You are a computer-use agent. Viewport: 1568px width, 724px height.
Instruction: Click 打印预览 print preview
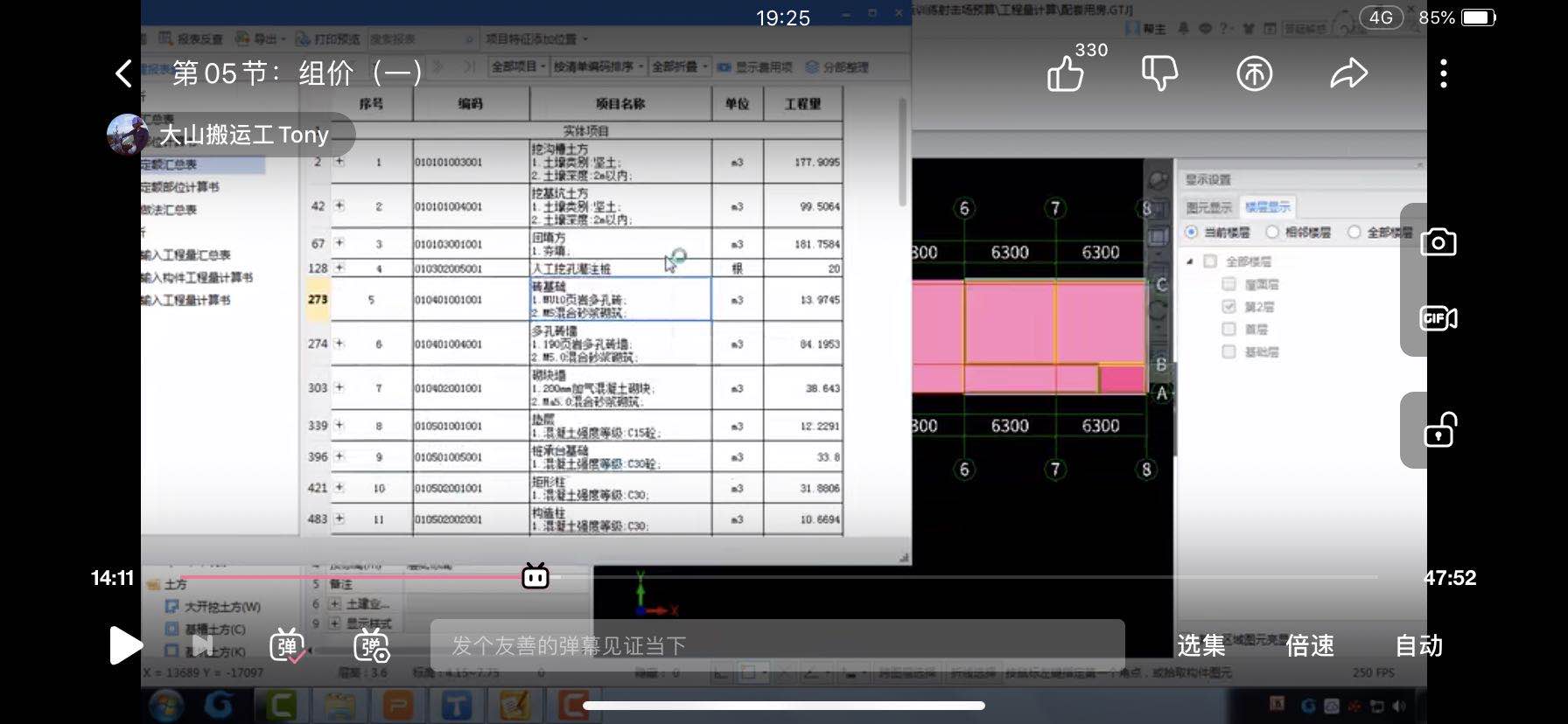click(x=329, y=39)
